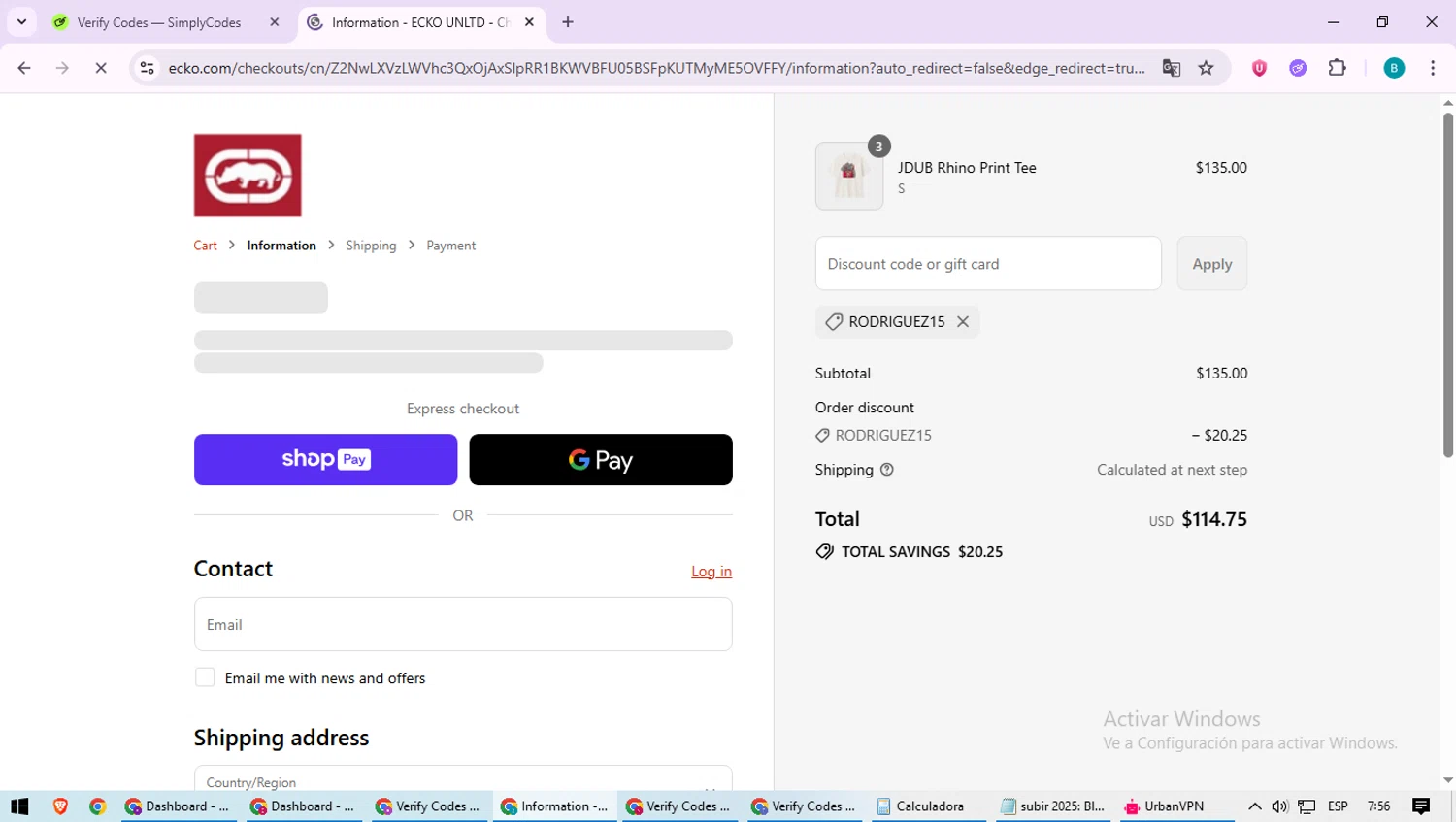Open the Windows notification center icon

tap(1421, 806)
